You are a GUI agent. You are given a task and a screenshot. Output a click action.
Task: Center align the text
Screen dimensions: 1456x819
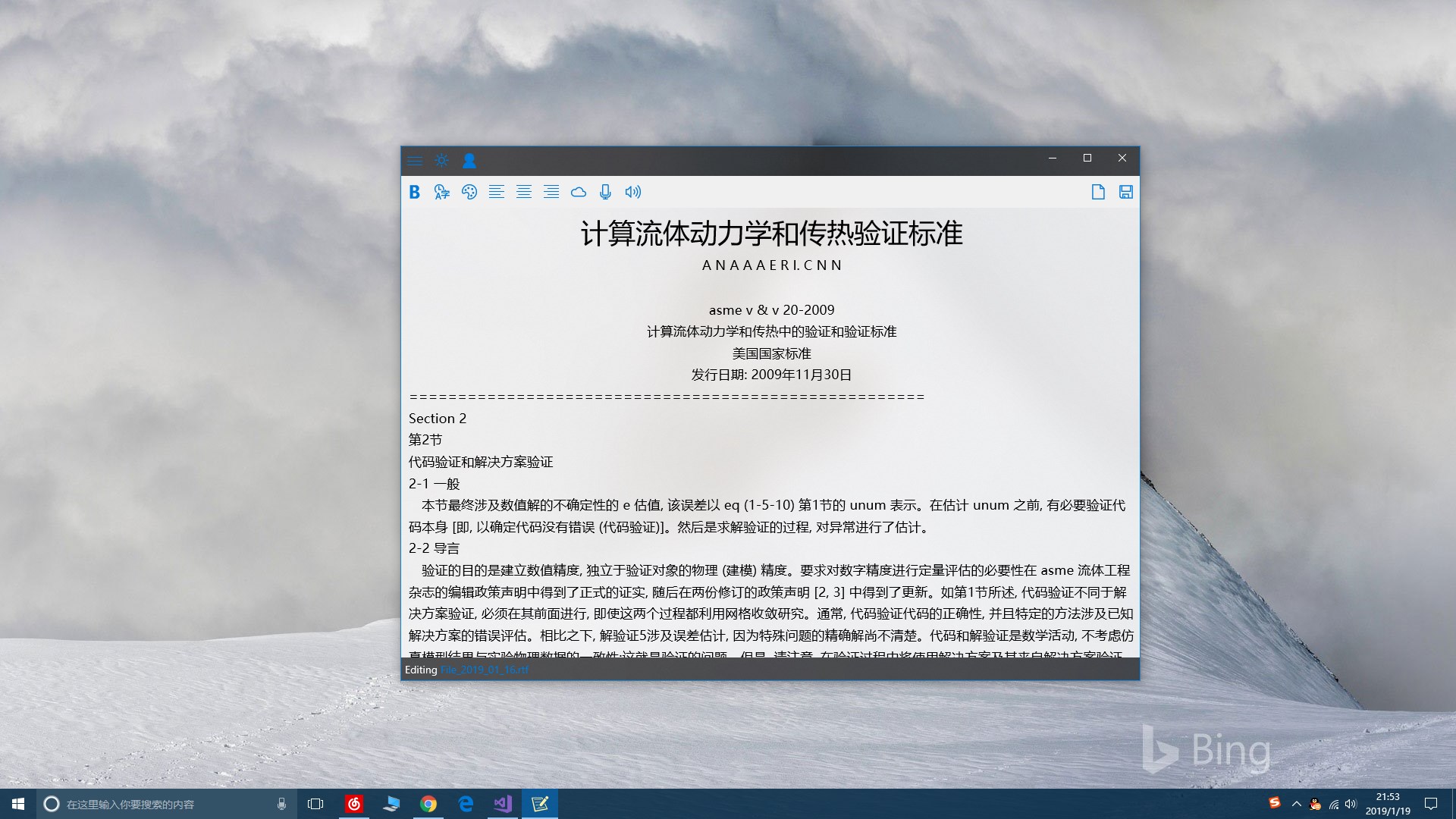(524, 192)
